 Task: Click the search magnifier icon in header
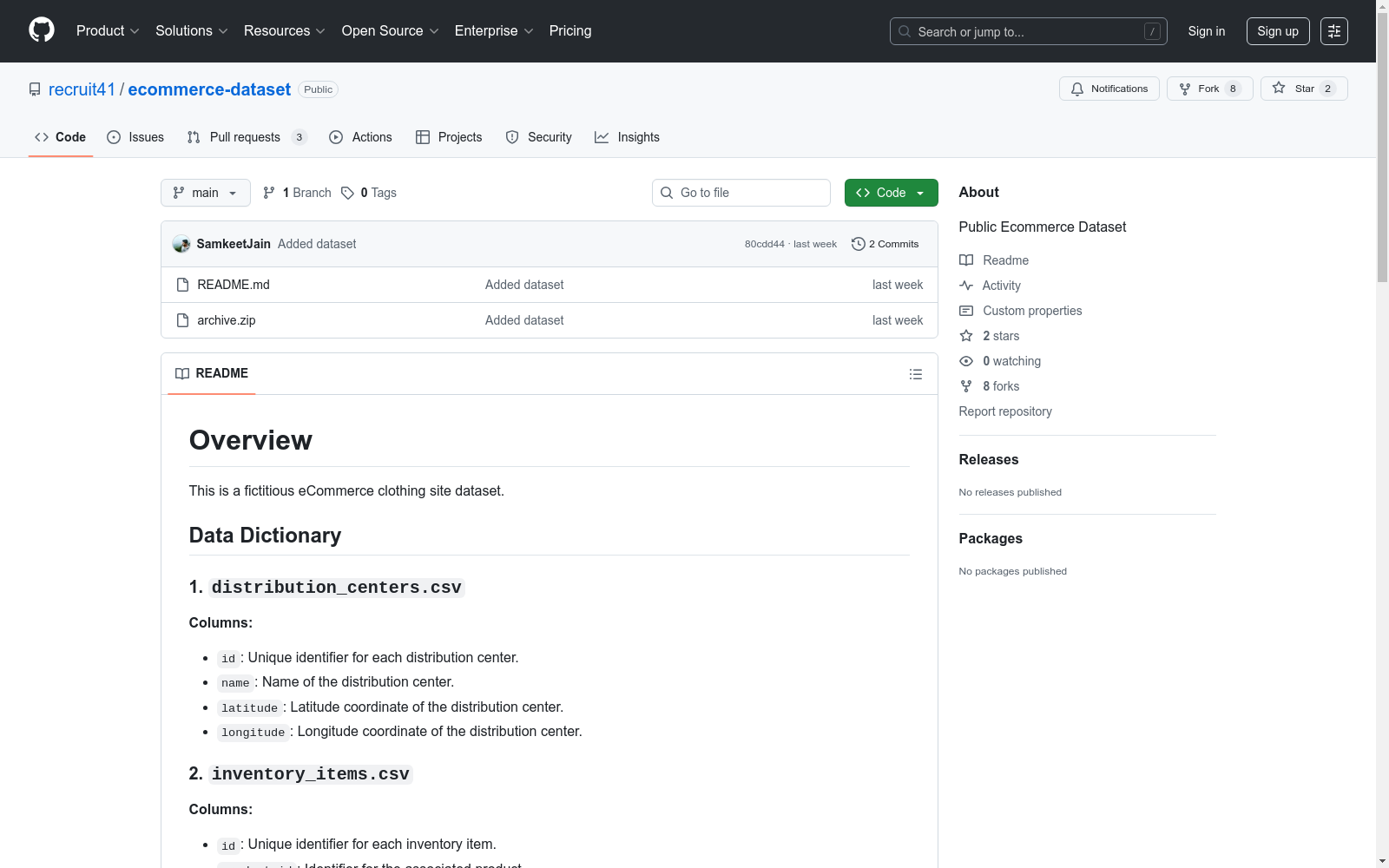(x=905, y=31)
